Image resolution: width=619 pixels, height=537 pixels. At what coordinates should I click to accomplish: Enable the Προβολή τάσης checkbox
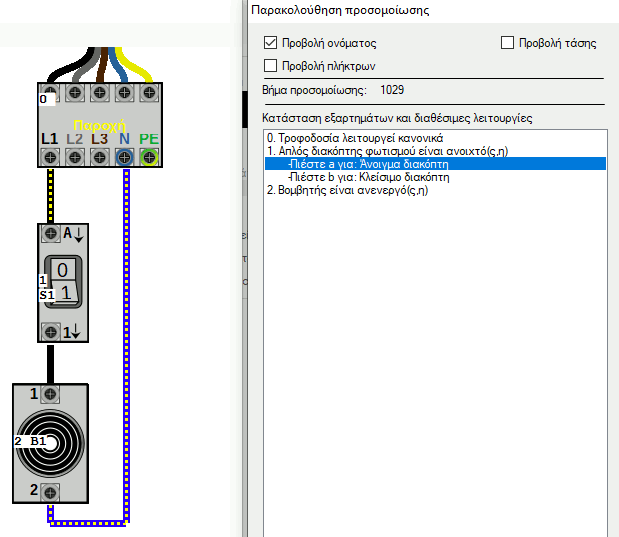507,43
